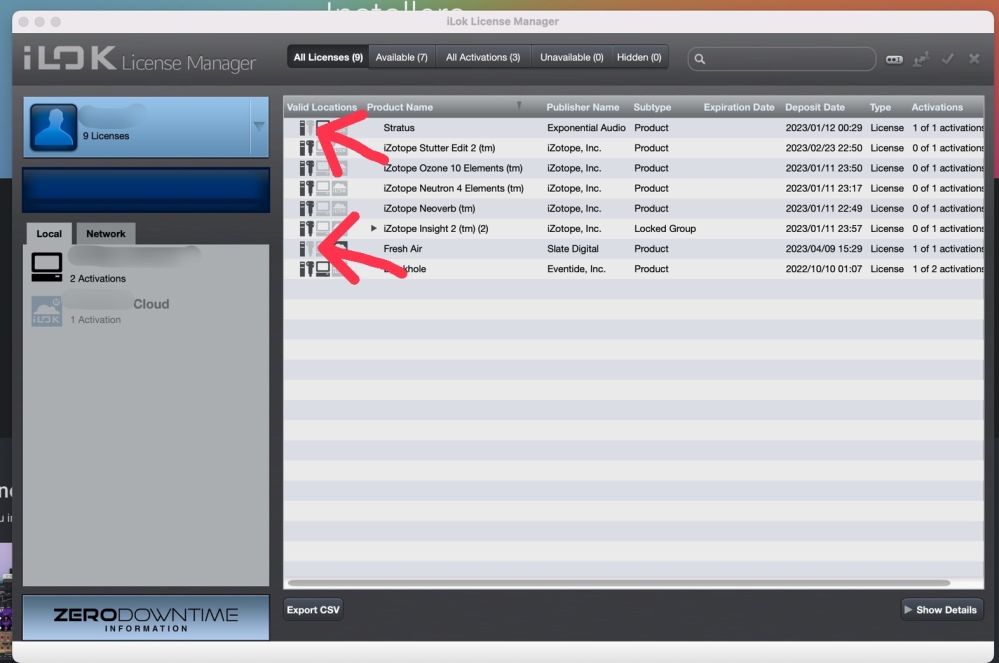
Task: Click into the license search field
Action: [785, 59]
